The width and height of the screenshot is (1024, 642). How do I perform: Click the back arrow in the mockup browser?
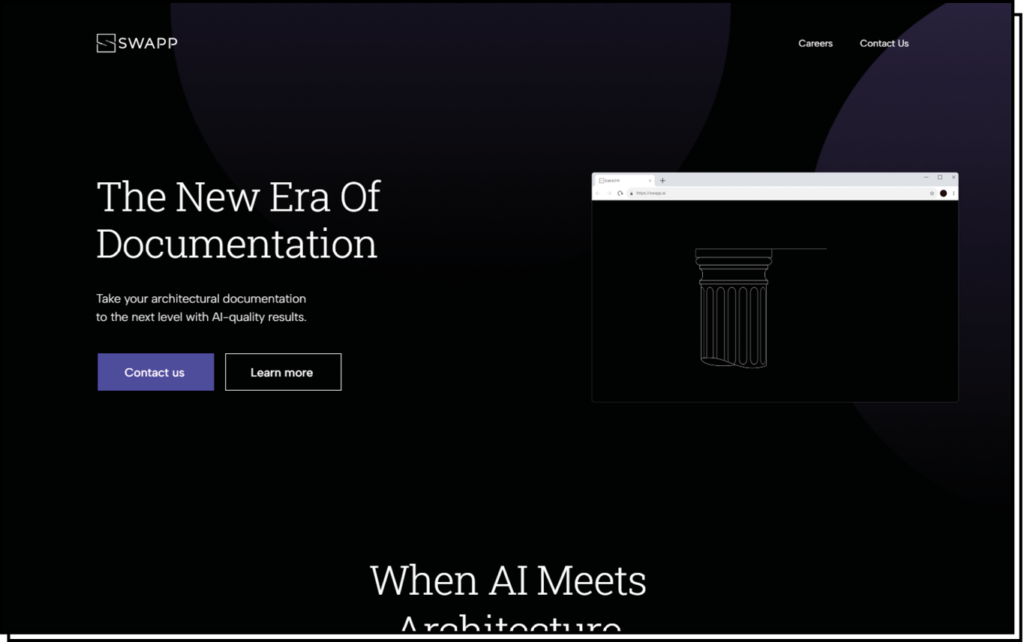click(x=599, y=193)
